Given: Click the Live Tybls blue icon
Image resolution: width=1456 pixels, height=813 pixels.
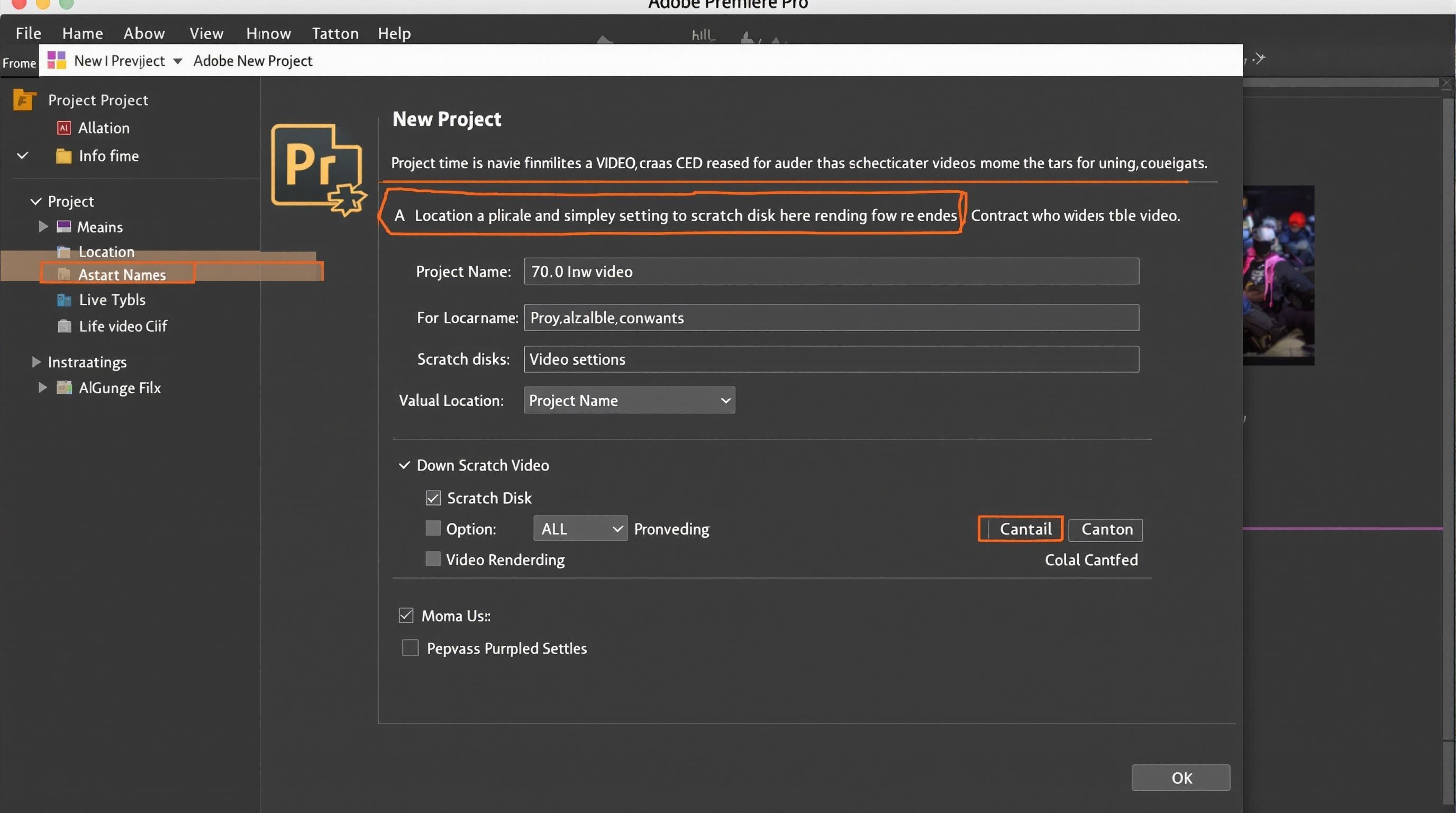Looking at the screenshot, I should pos(64,300).
